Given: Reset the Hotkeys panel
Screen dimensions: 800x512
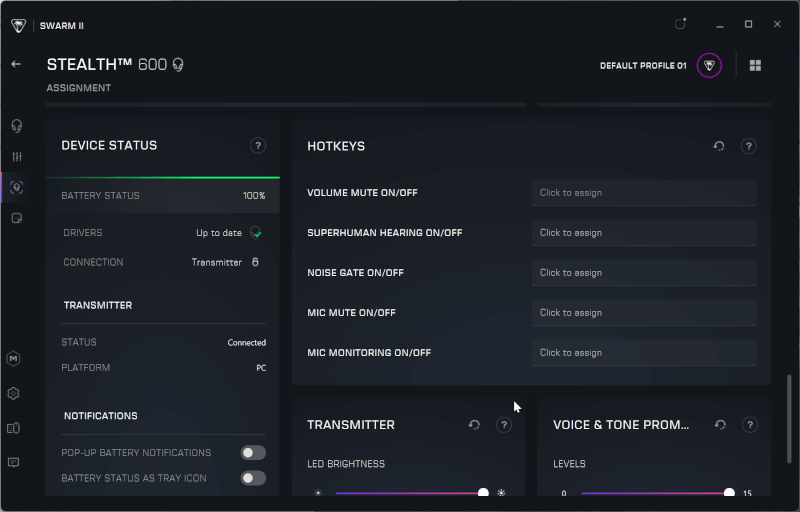Looking at the screenshot, I should coord(719,146).
